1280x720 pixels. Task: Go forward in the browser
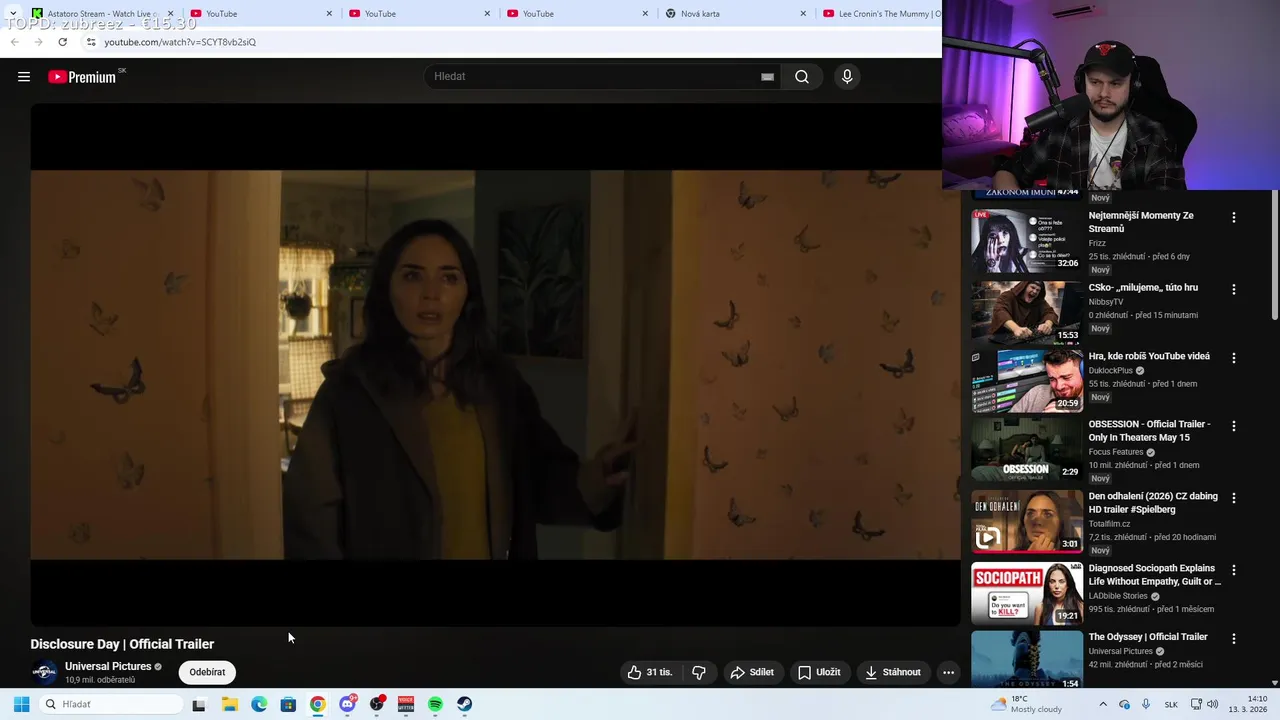pos(38,42)
